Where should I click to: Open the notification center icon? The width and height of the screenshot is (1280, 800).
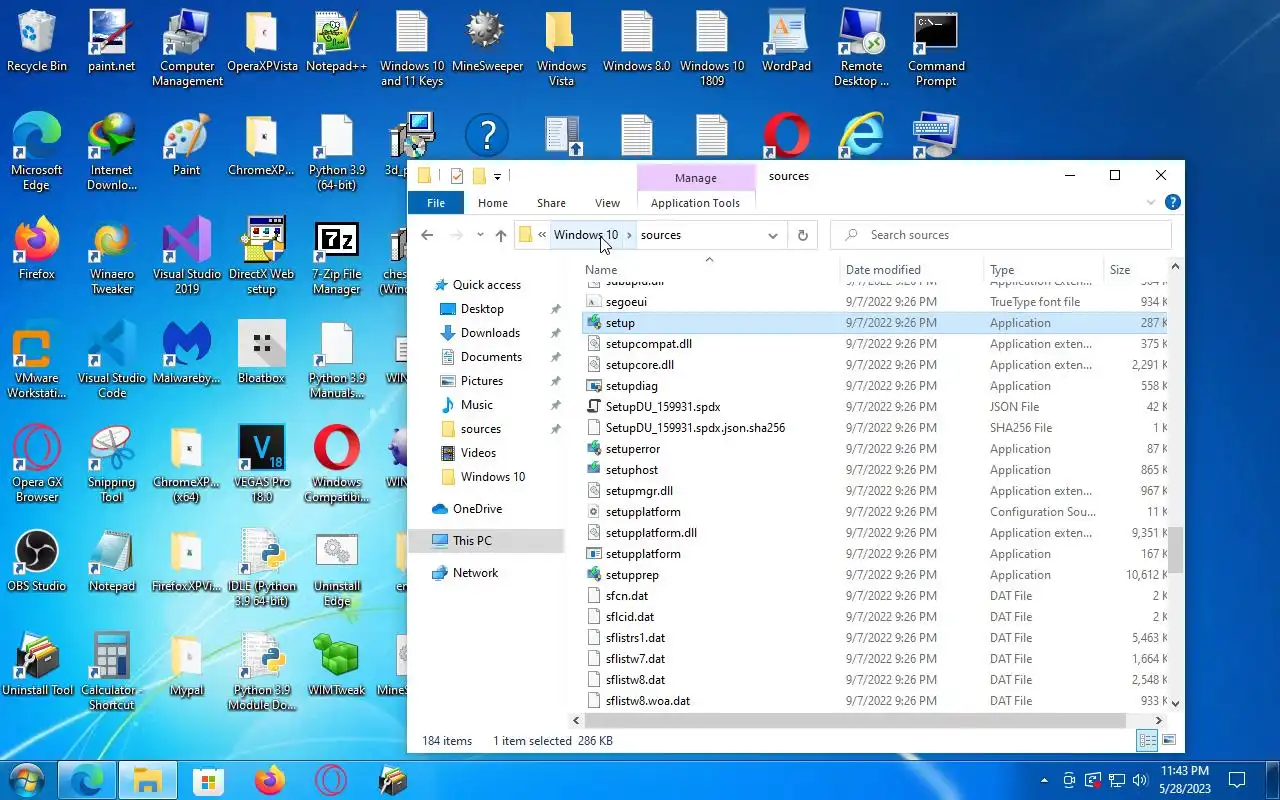pyautogui.click(x=1237, y=780)
